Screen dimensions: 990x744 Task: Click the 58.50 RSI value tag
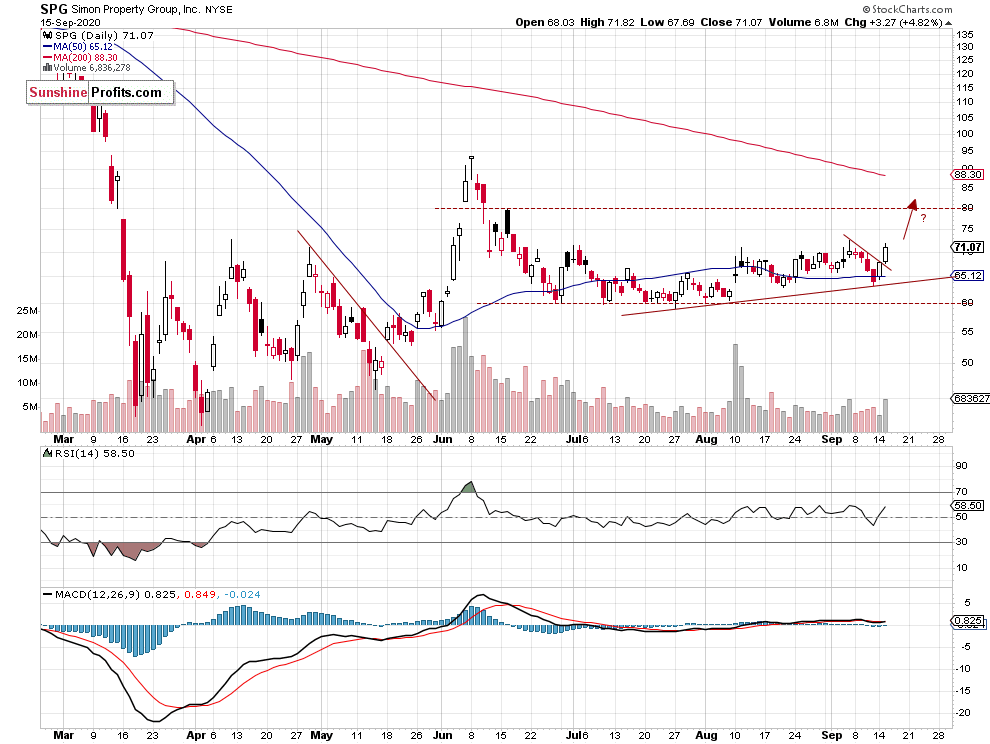[x=967, y=505]
